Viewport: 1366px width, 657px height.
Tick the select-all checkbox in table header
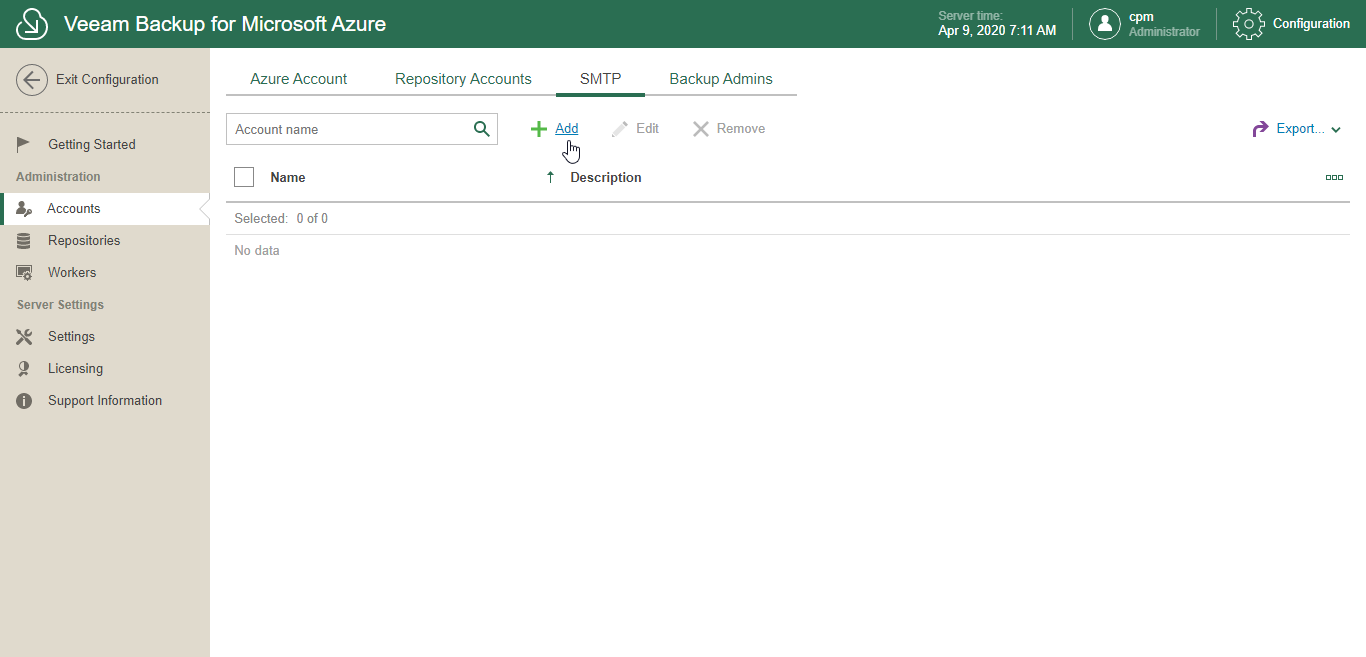(244, 177)
